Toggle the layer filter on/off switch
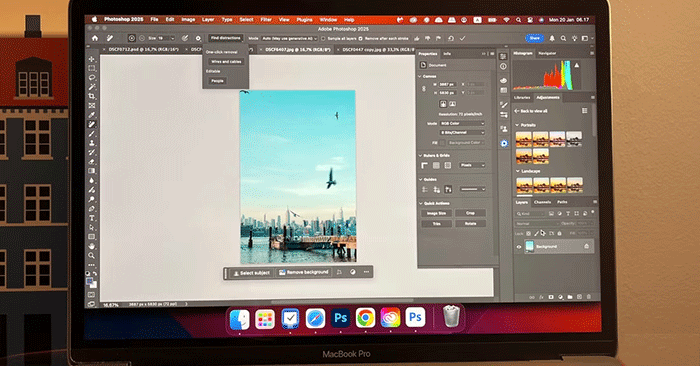The image size is (700, 366). pos(593,212)
